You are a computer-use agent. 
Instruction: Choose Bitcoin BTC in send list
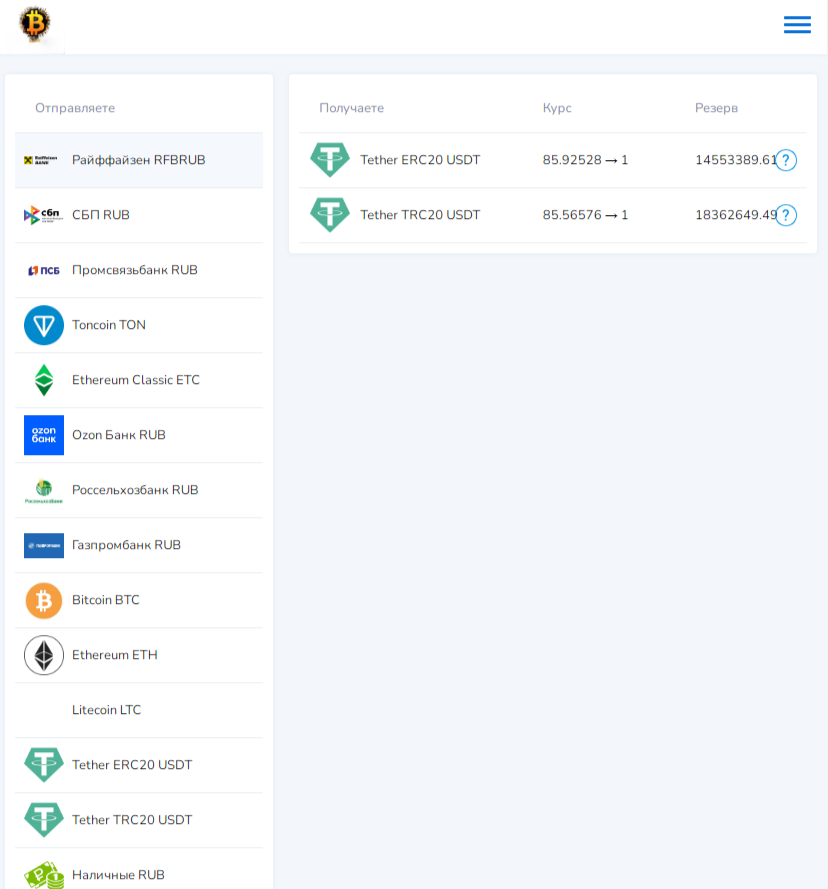point(139,600)
